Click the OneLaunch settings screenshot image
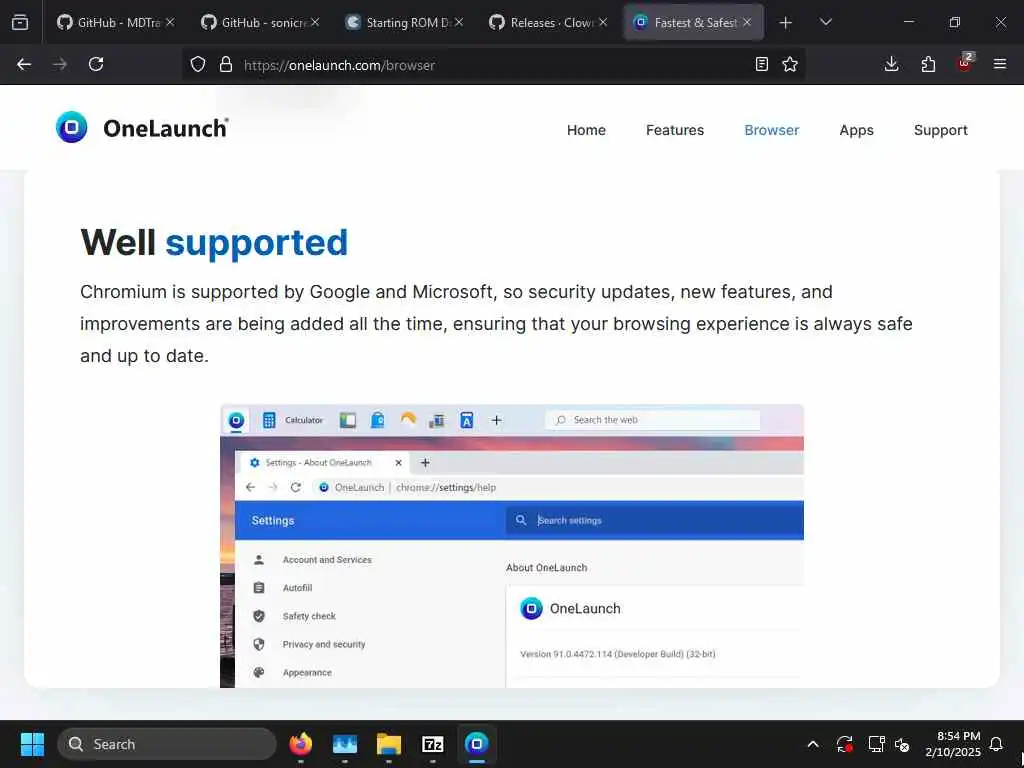The width and height of the screenshot is (1024, 768). tap(512, 546)
